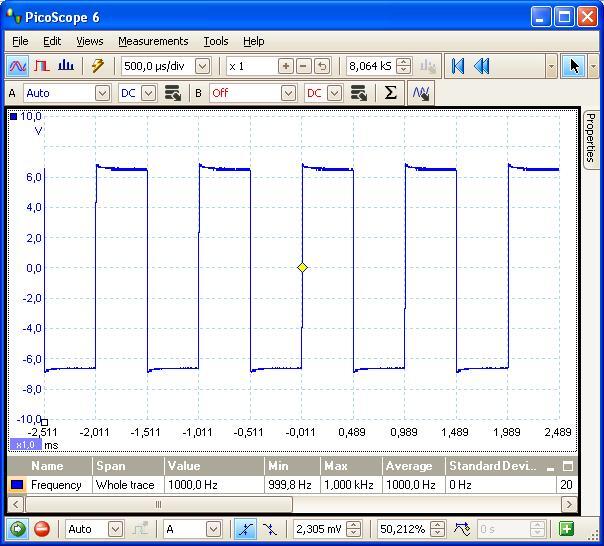Switch to Persistence mode icon
The height and width of the screenshot is (546, 604).
(x=42, y=66)
